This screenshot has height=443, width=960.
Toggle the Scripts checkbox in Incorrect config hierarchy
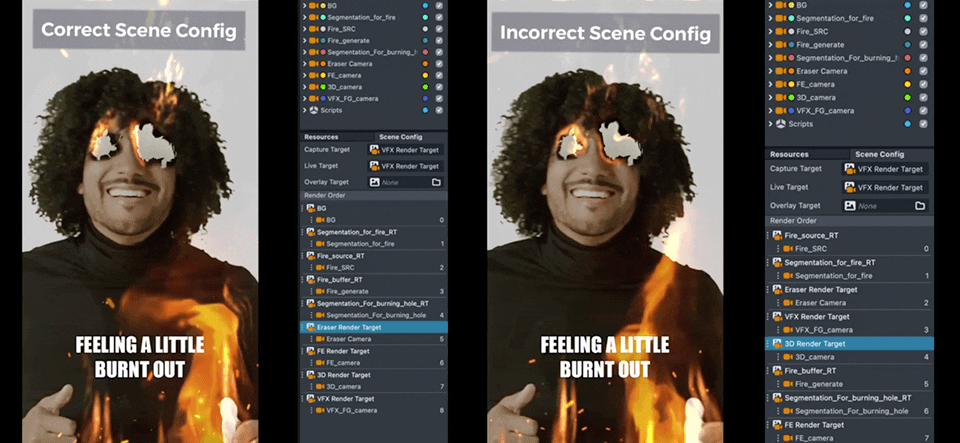coord(923,123)
